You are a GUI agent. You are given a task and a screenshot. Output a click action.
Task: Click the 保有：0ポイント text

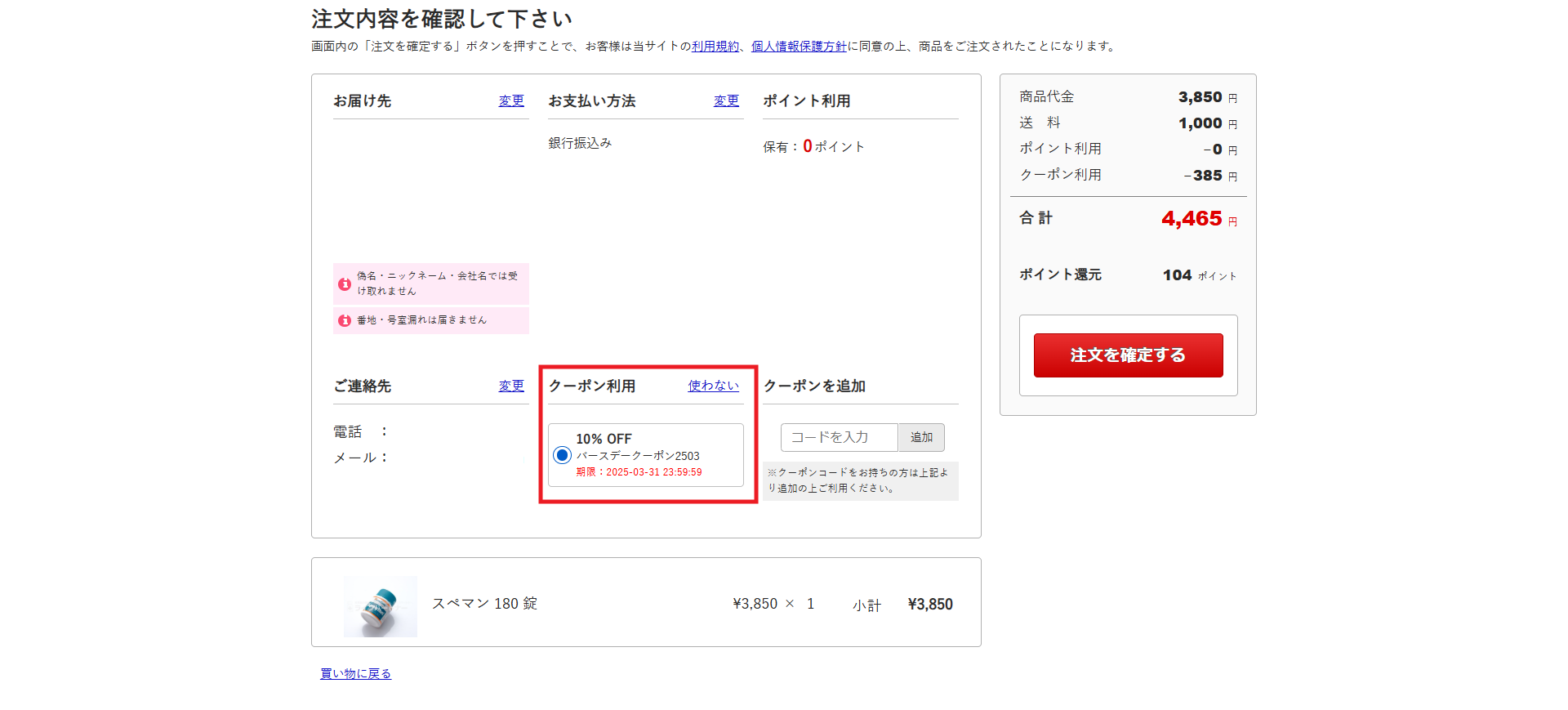point(813,146)
